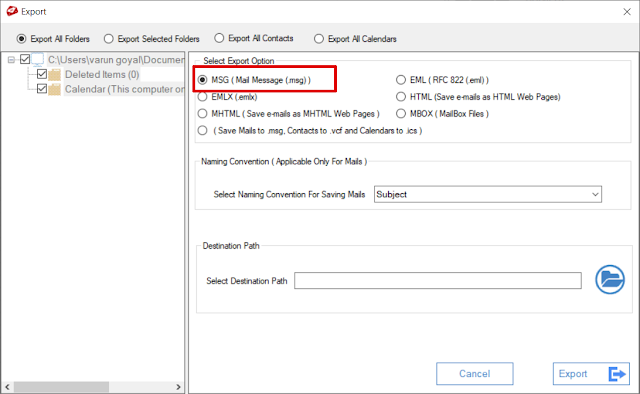
Task: Uncheck the root C:\Users path checkbox
Action: click(25, 59)
